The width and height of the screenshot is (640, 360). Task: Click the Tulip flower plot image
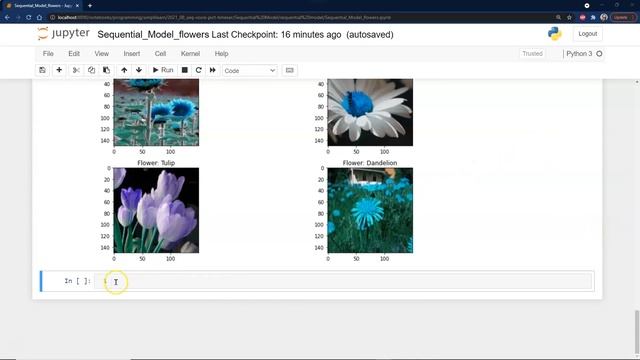pyautogui.click(x=156, y=210)
